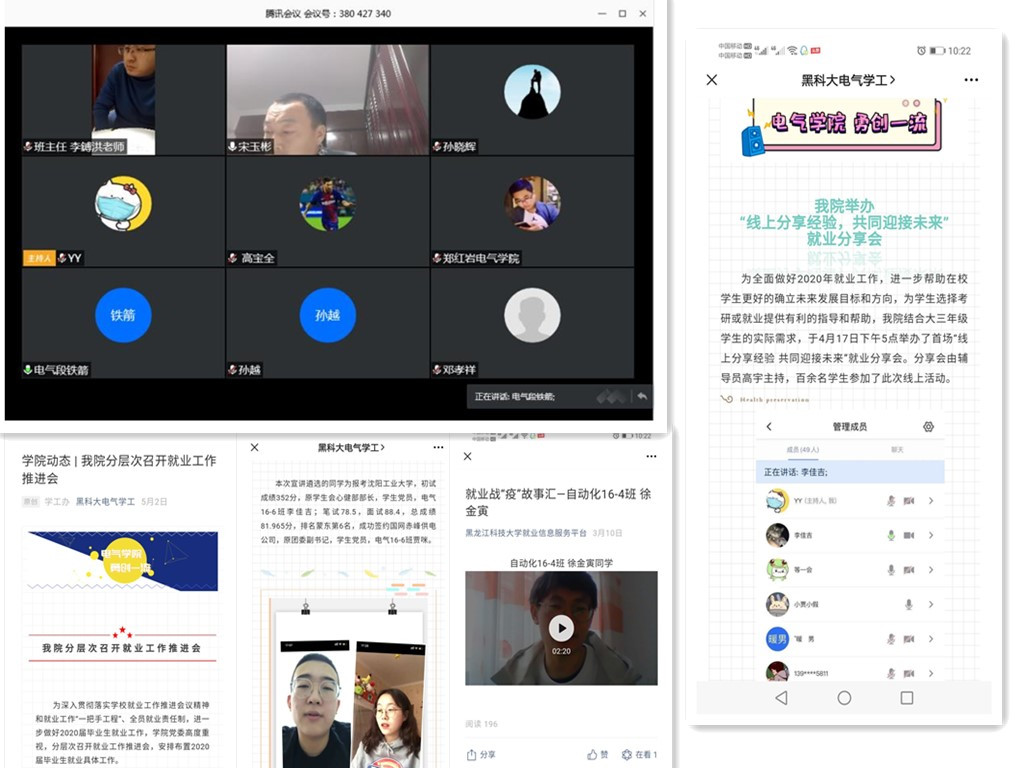Switch to 成员 (49人) tab
Image resolution: width=1024 pixels, height=768 pixels.
pos(802,450)
